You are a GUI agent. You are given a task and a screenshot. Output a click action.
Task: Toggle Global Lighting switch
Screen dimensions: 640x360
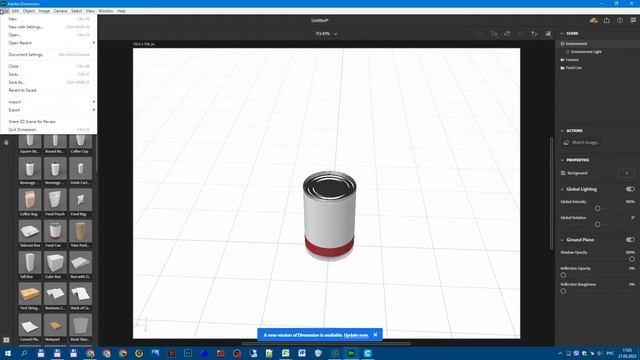630,189
